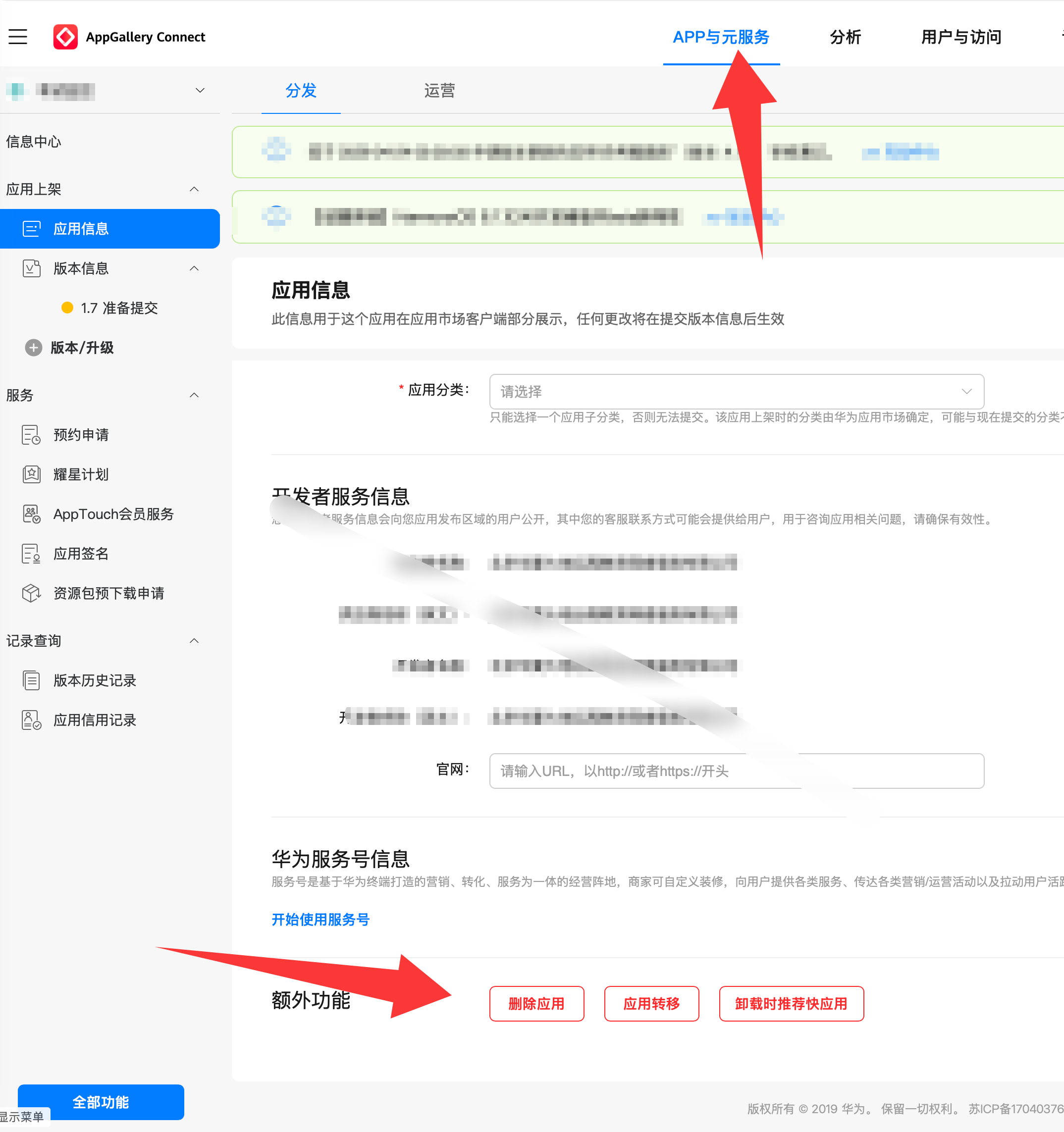Click the 华为服务号信息 heading
This screenshot has width=1064, height=1132.
point(341,859)
